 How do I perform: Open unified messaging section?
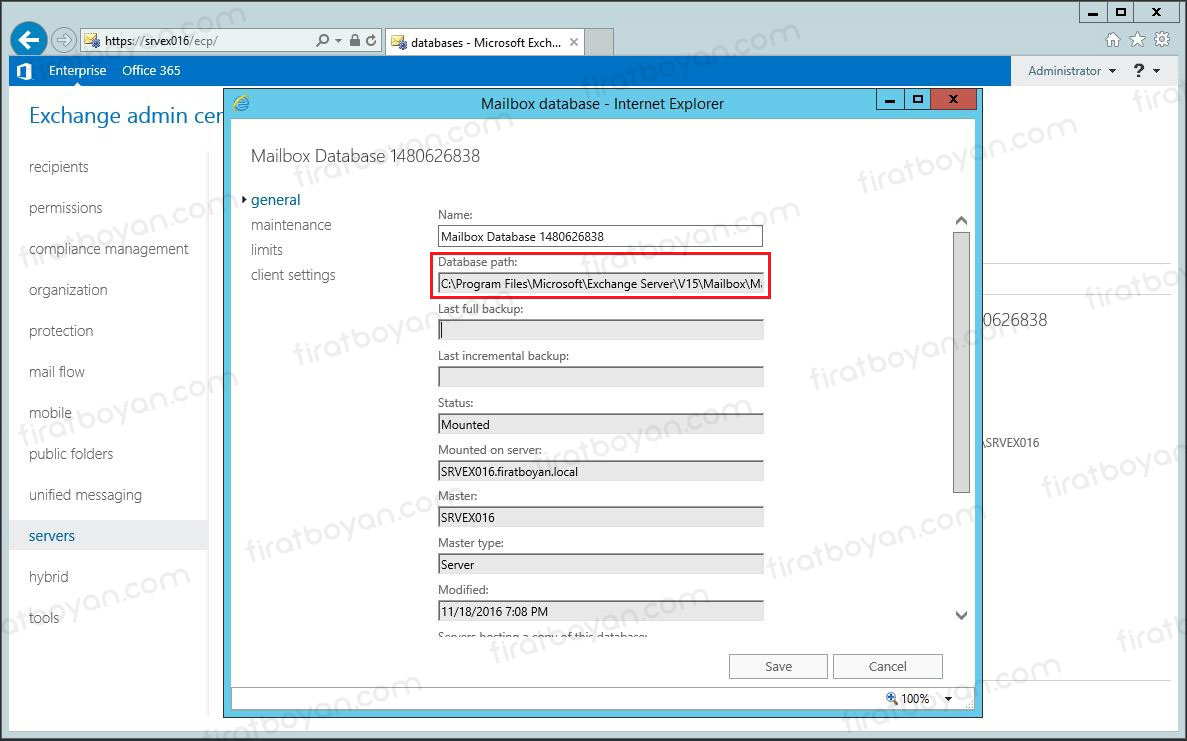pyautogui.click(x=85, y=494)
